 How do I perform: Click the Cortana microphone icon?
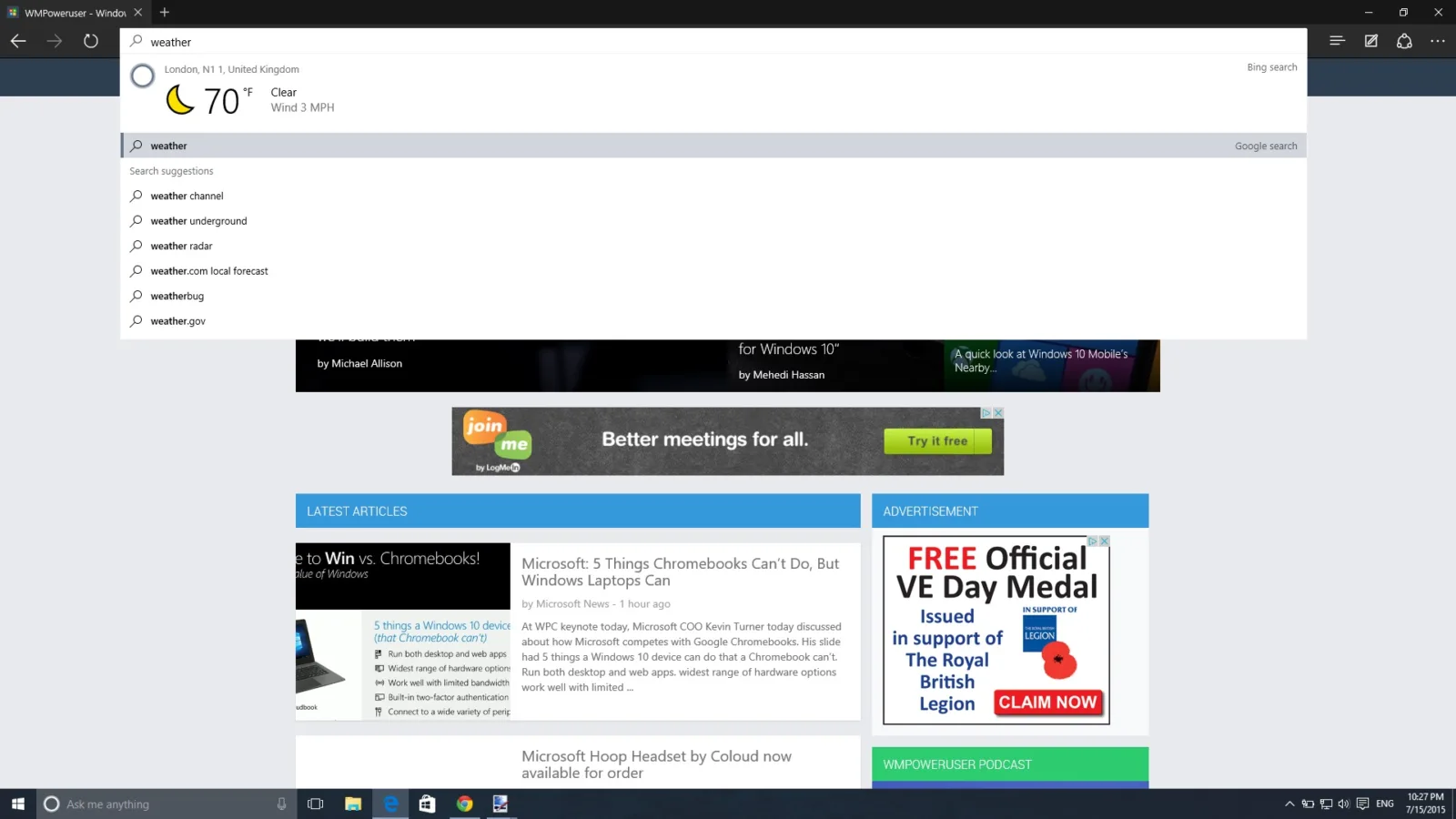pos(281,804)
